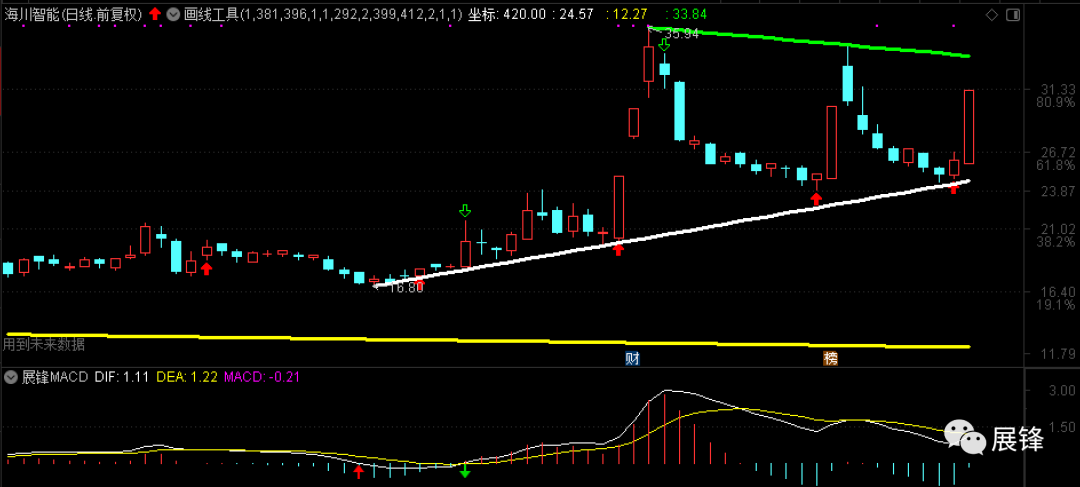
Task: Click the 财 financial marker on the chart
Action: tap(632, 358)
